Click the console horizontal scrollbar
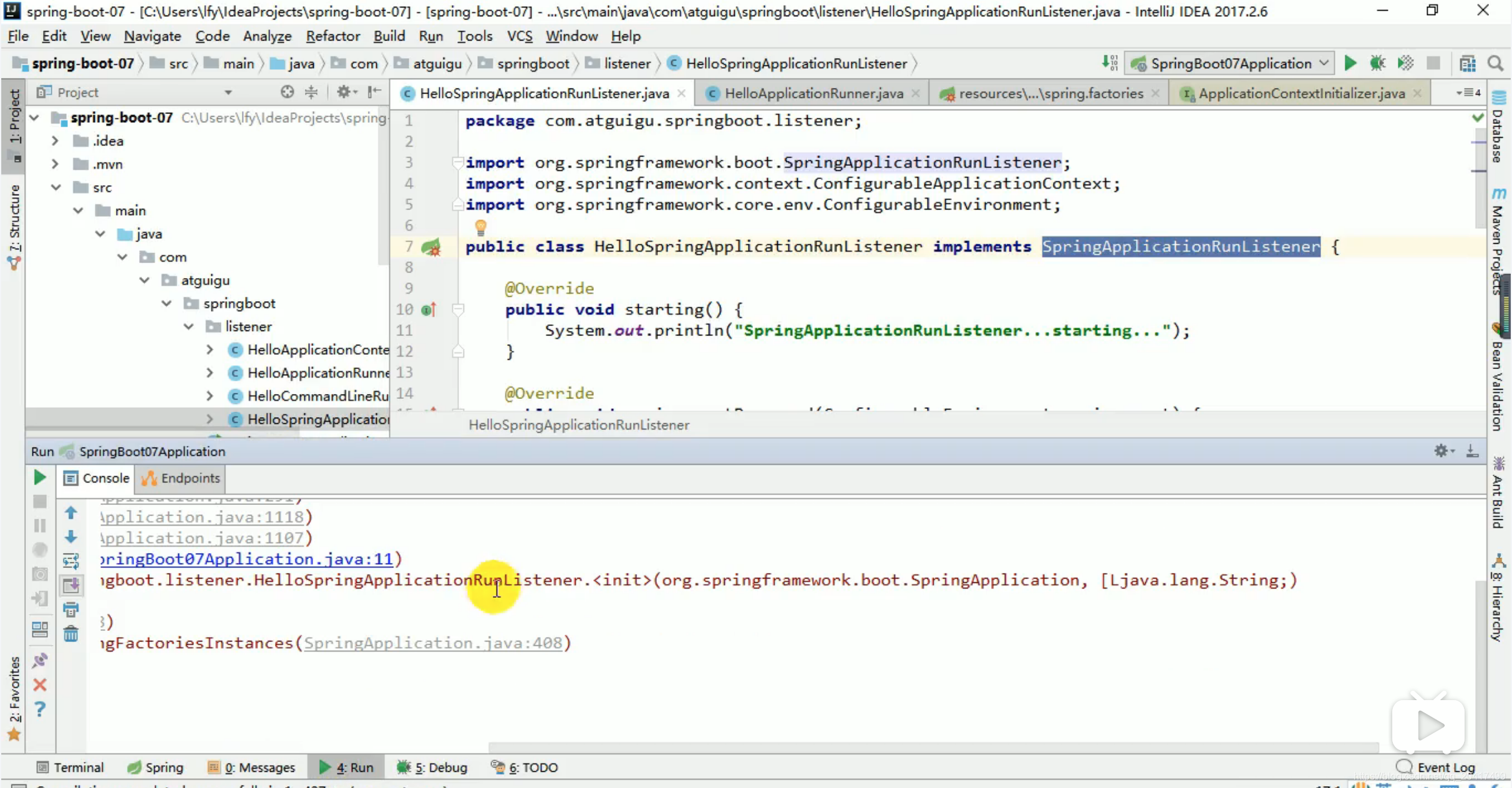 click(x=933, y=746)
